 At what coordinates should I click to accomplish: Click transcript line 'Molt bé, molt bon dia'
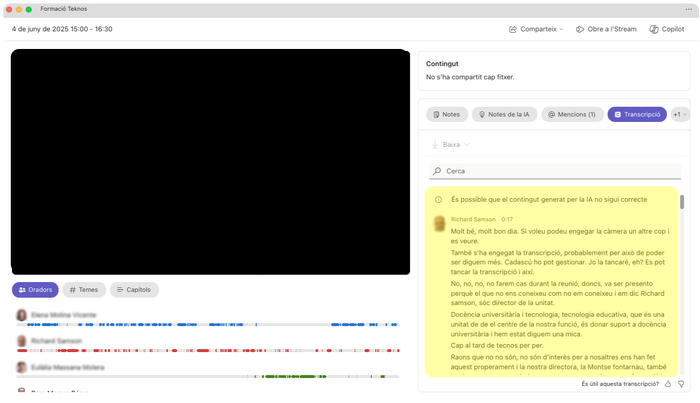pyautogui.click(x=560, y=236)
